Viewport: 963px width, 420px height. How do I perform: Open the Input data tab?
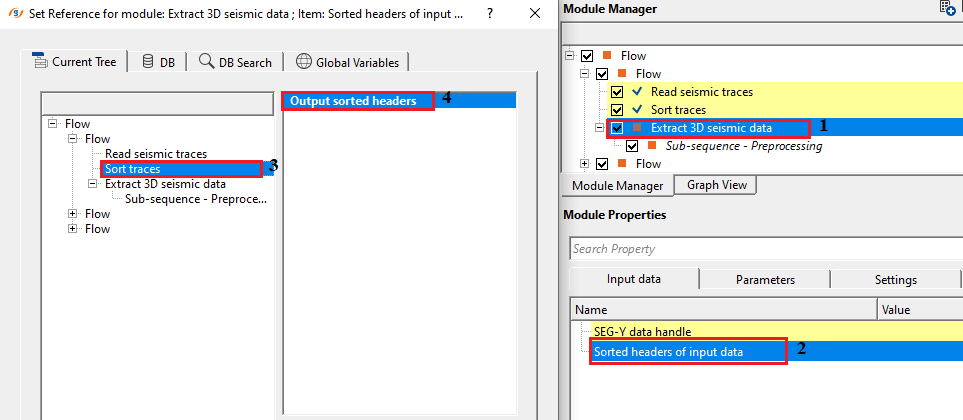pyautogui.click(x=634, y=279)
